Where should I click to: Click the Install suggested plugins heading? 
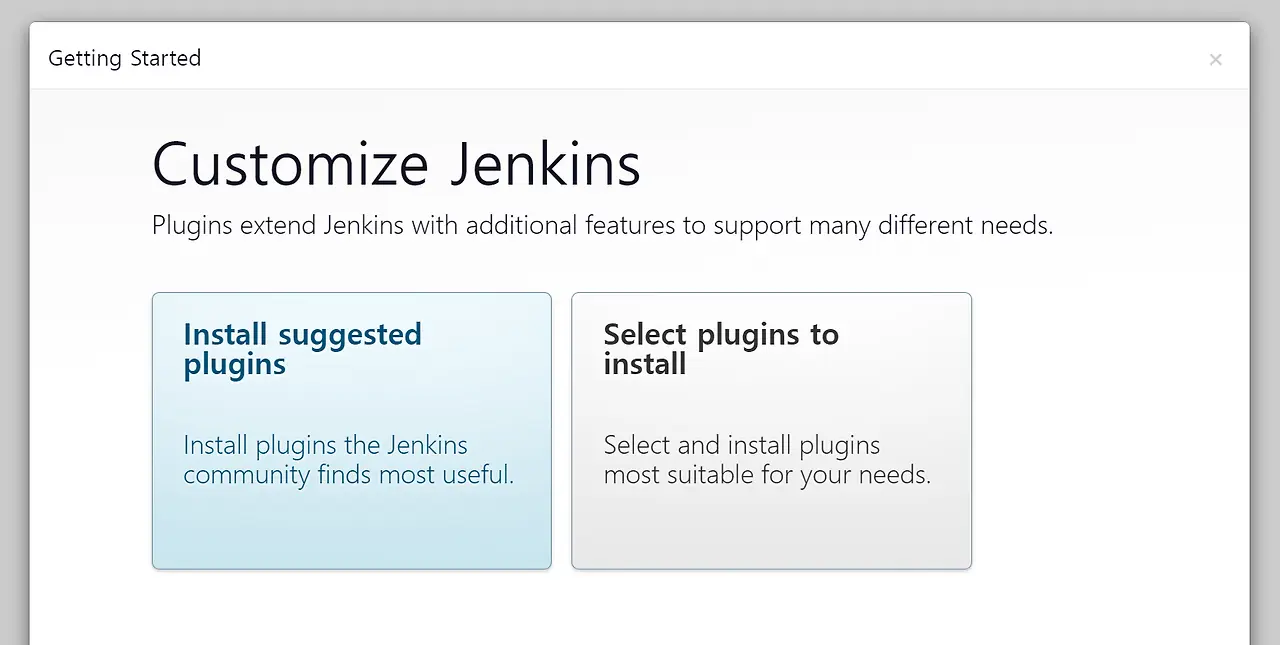pyautogui.click(x=302, y=349)
